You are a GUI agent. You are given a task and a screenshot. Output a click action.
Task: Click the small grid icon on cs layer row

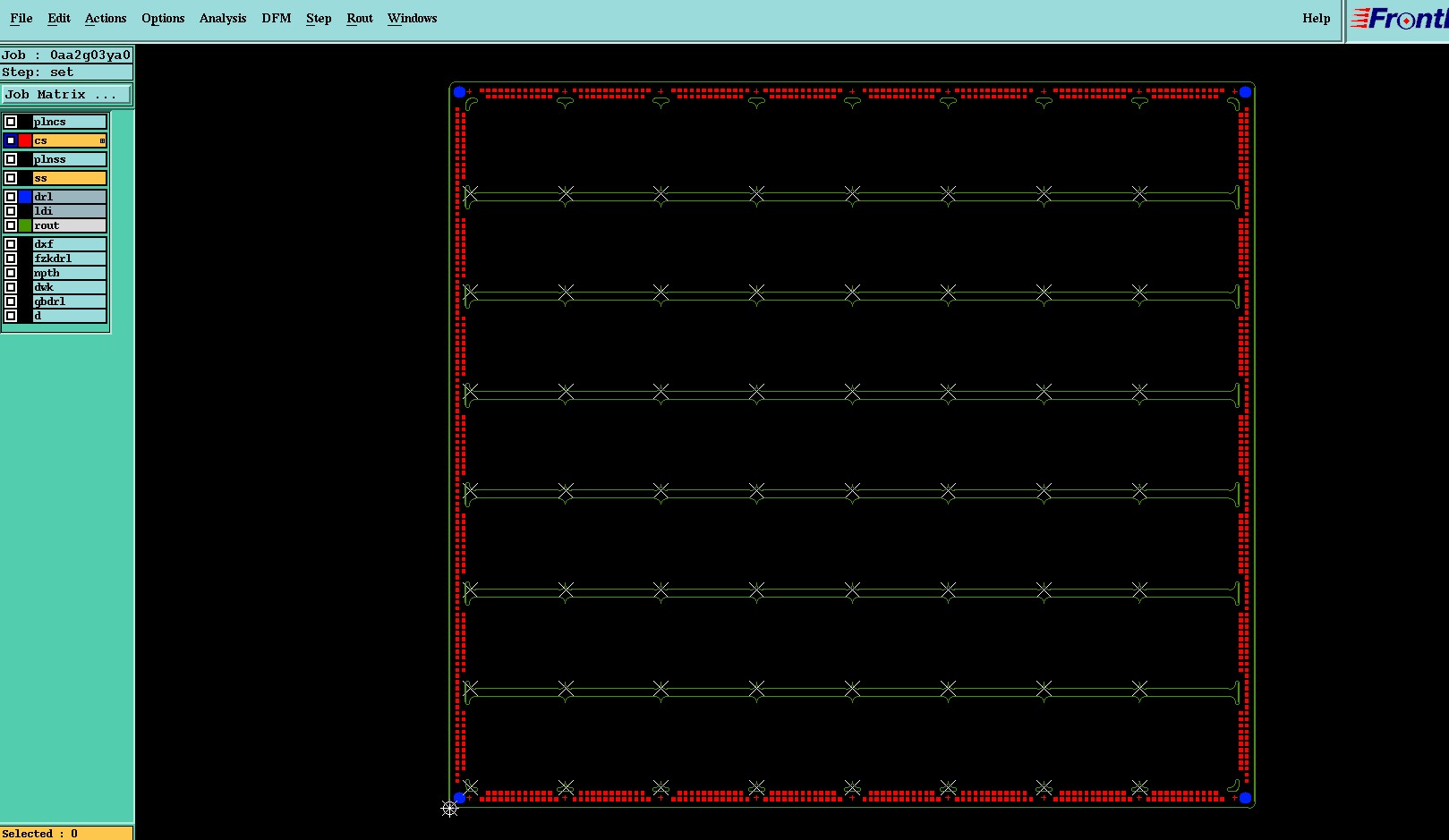pyautogui.click(x=102, y=140)
